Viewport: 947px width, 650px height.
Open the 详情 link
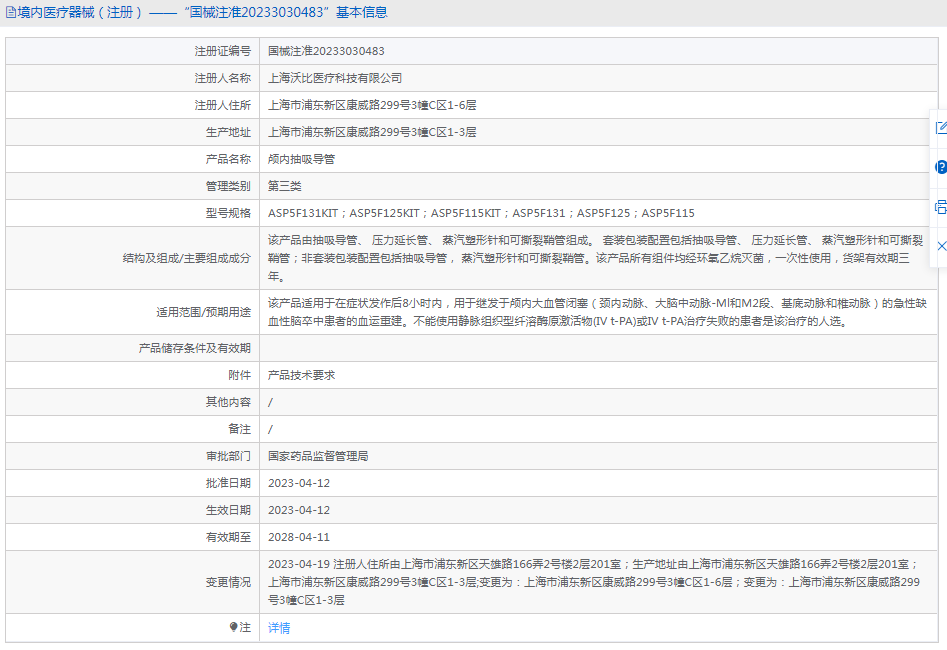[x=279, y=628]
